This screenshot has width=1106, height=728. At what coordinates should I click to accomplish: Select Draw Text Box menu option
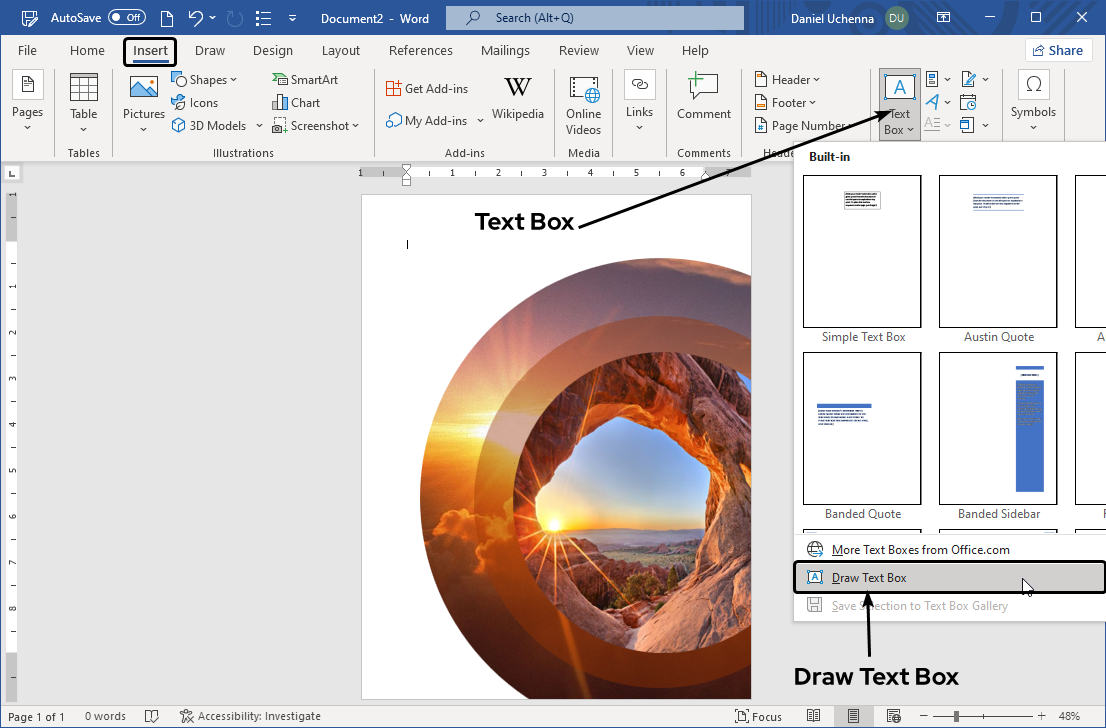coord(869,578)
